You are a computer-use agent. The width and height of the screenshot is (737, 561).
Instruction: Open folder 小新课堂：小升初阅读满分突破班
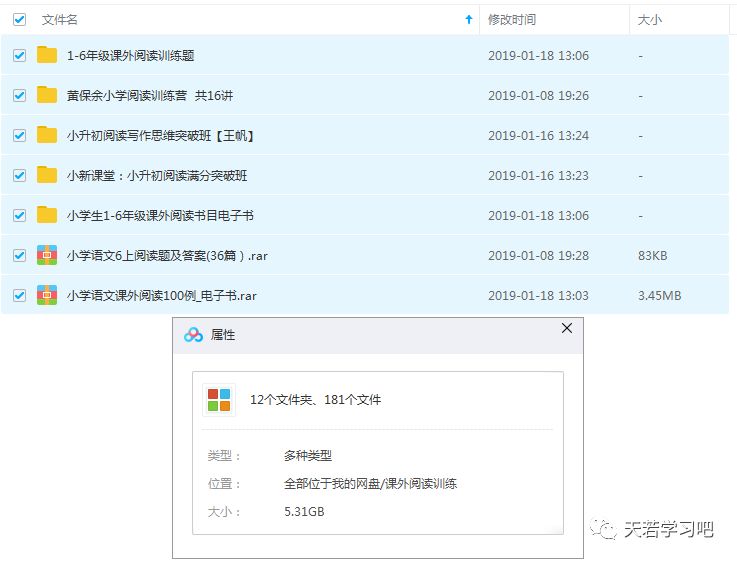pyautogui.click(x=157, y=175)
